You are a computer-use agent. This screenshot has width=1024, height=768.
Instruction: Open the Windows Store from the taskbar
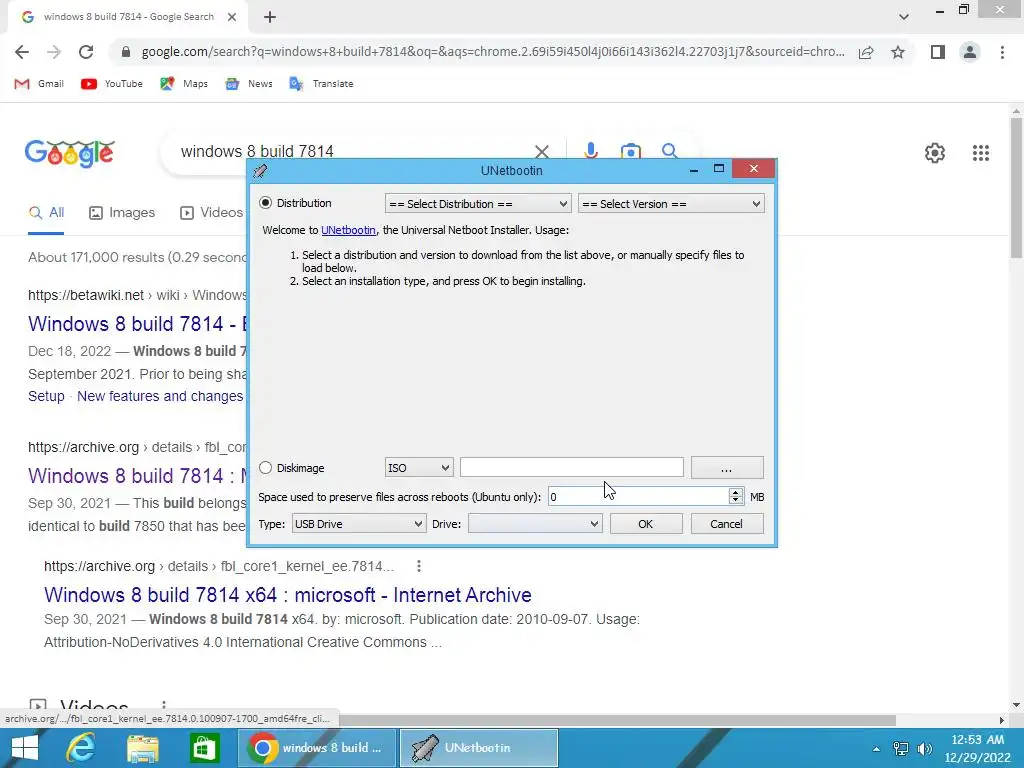point(204,748)
